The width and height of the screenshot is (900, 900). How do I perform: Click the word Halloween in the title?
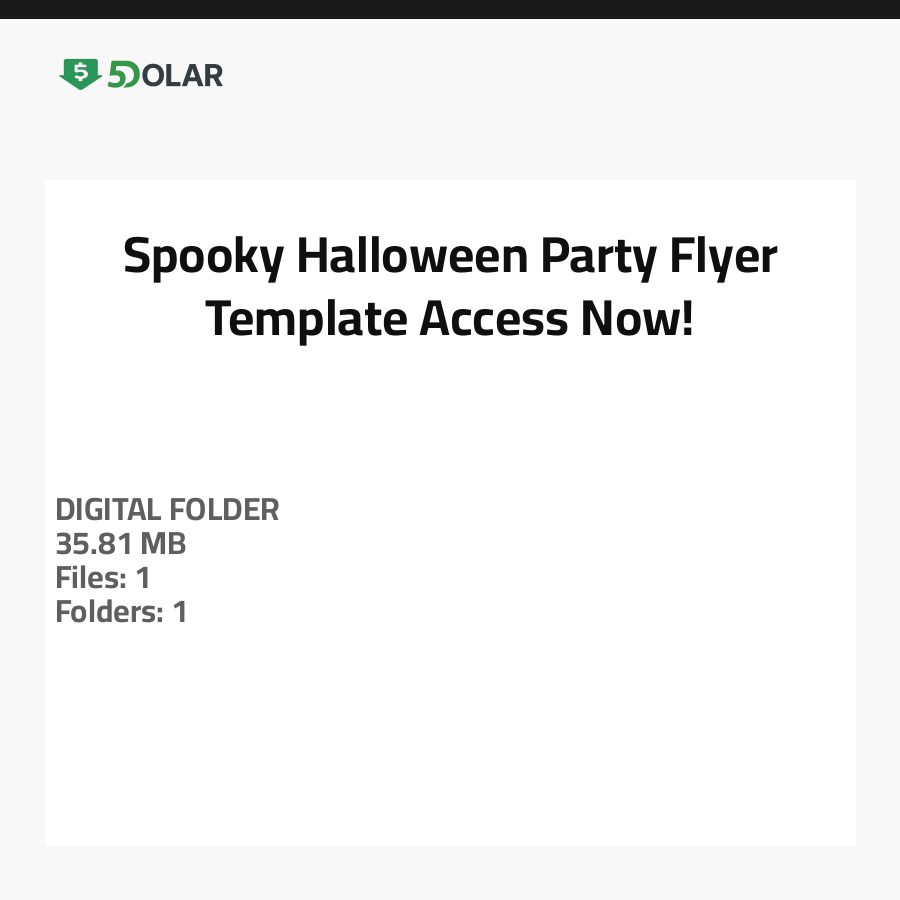pyautogui.click(x=412, y=257)
